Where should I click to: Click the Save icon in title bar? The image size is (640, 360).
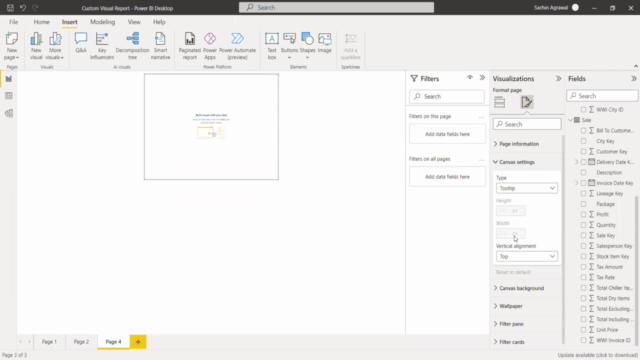(x=10, y=8)
